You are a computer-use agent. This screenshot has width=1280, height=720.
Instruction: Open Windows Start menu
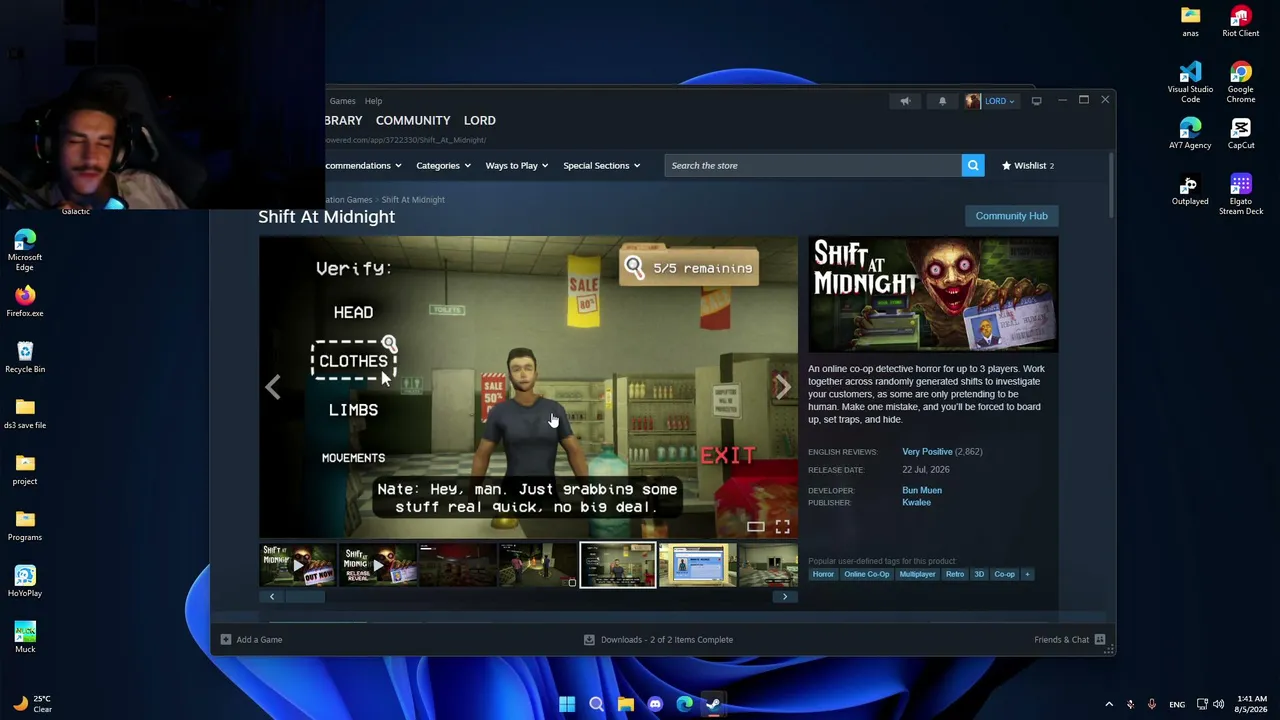567,704
